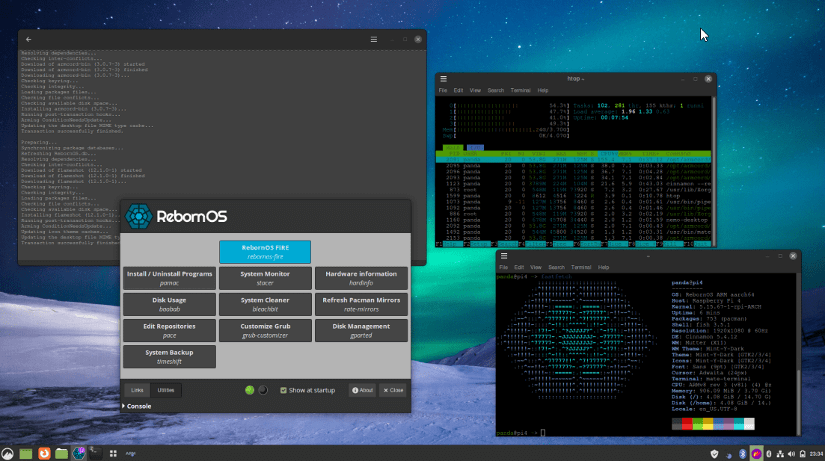
Task: Open the Cinnamon menu launcher in the taskbar
Action: point(7,453)
